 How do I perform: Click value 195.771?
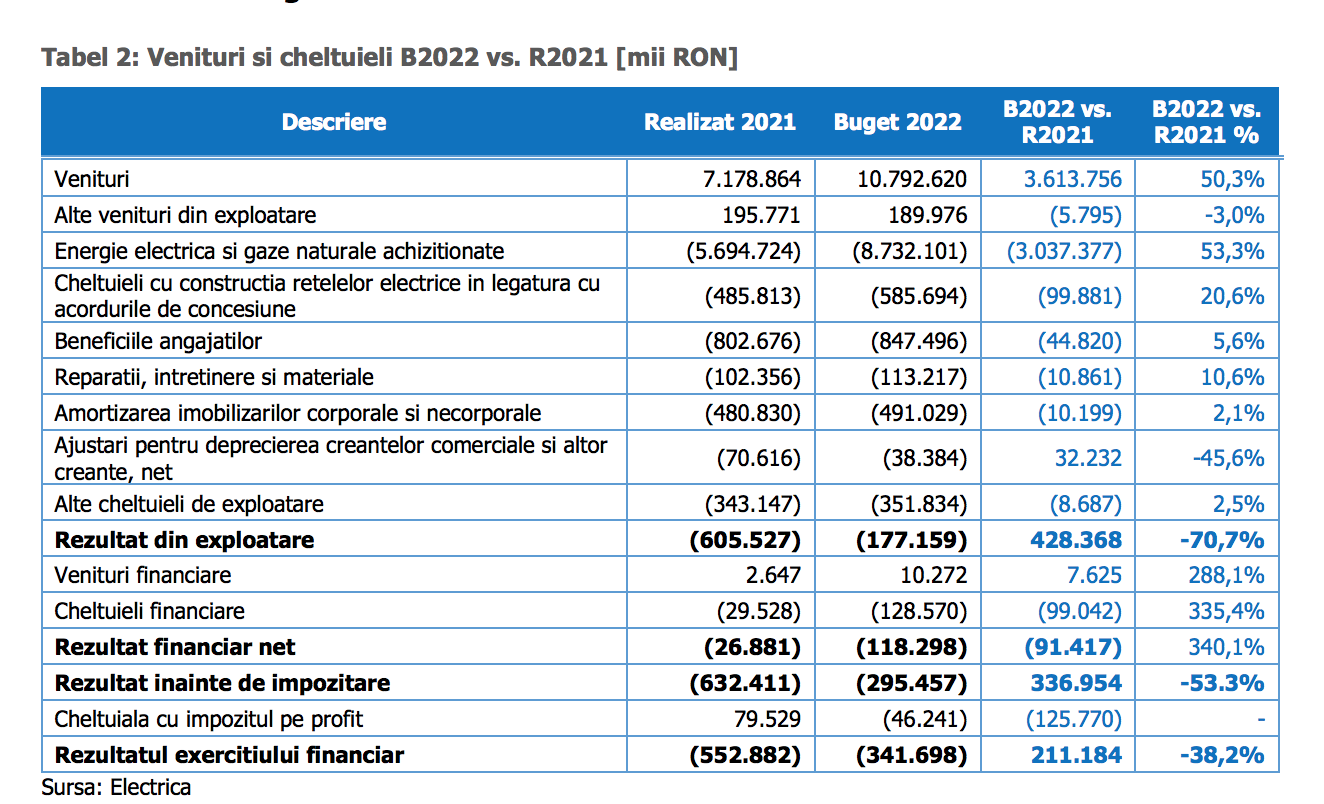(x=761, y=216)
